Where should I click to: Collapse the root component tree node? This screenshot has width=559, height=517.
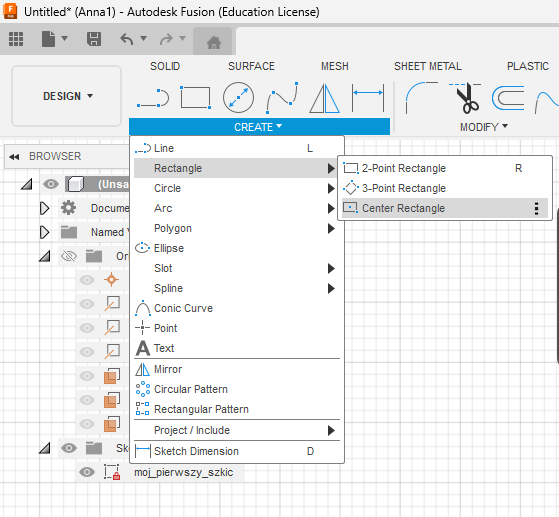(26, 184)
